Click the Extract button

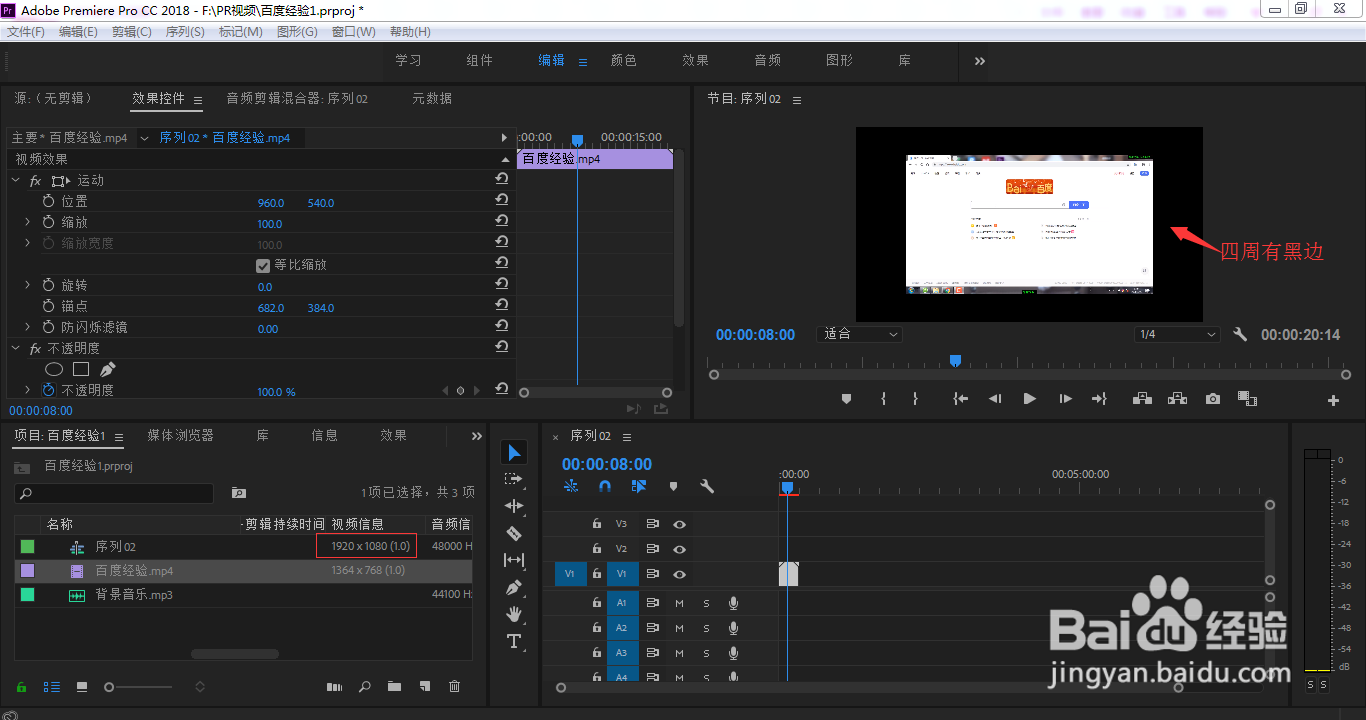(1177, 399)
